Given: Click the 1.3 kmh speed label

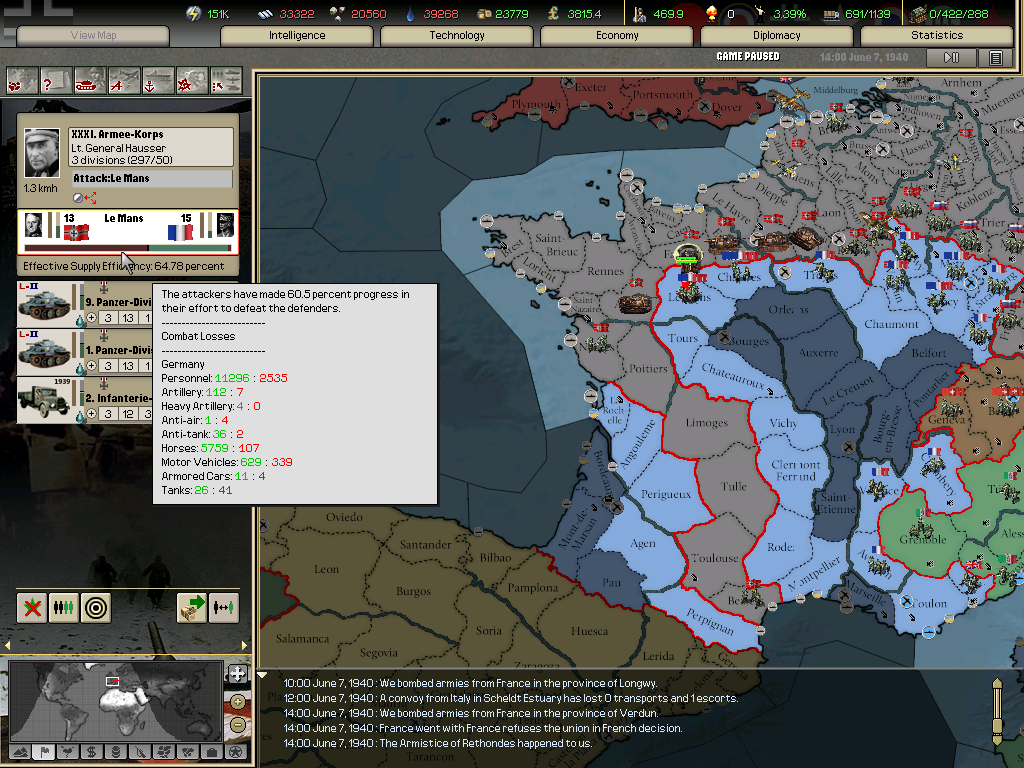Looking at the screenshot, I should (x=40, y=188).
